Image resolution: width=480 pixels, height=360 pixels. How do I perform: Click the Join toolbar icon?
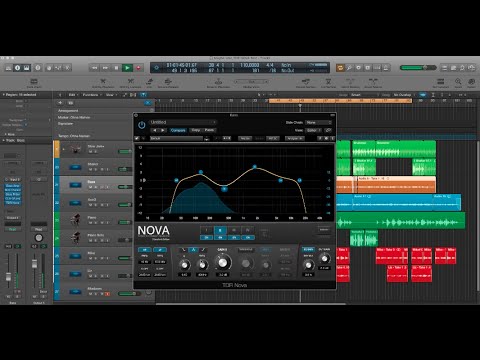[150, 83]
